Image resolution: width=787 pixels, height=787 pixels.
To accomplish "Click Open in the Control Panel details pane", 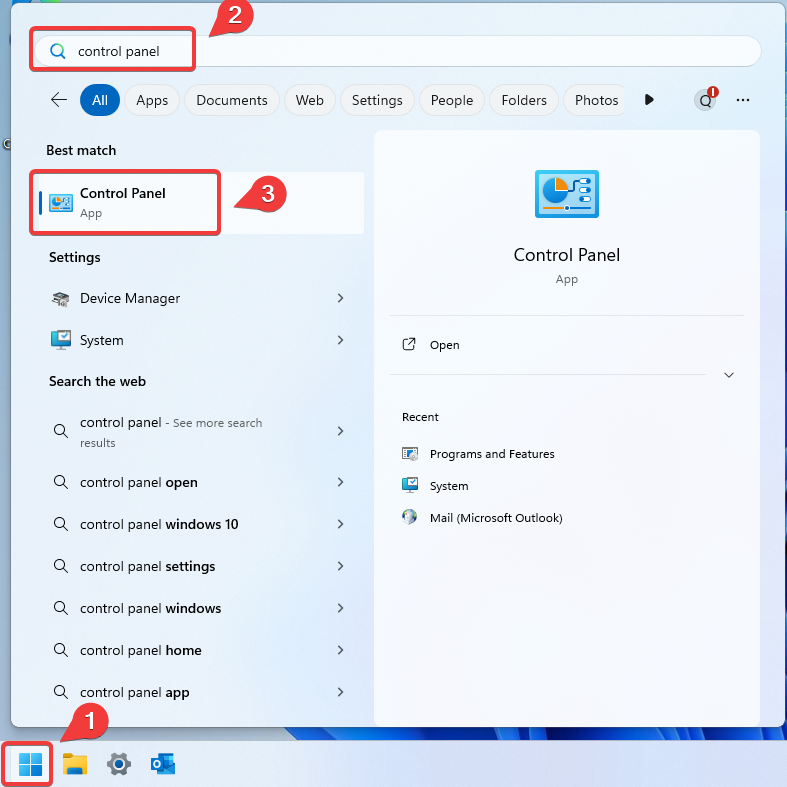I will point(444,345).
